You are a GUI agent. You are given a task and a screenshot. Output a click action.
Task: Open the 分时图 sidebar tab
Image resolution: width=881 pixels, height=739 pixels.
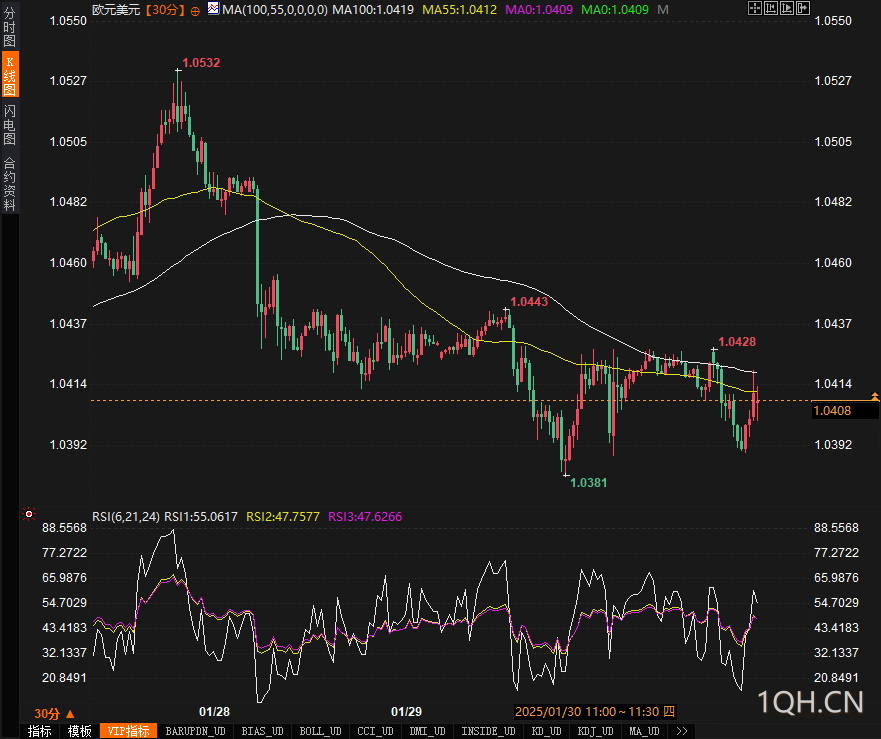point(10,26)
